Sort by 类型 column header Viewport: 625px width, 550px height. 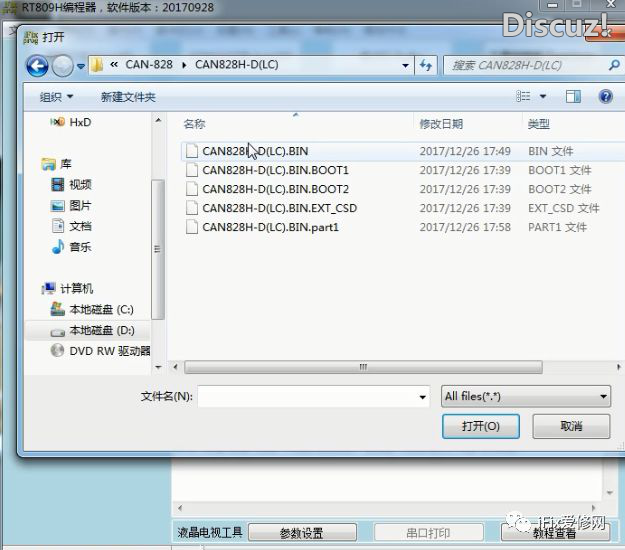click(539, 124)
